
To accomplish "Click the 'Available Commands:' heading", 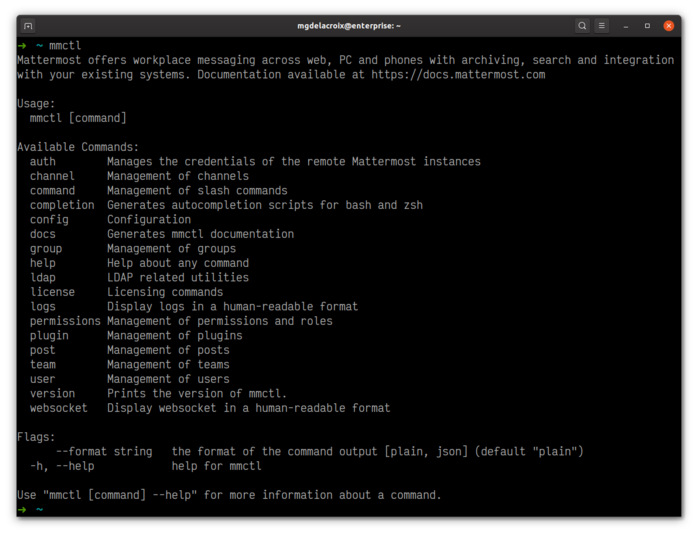I will 78,147.
